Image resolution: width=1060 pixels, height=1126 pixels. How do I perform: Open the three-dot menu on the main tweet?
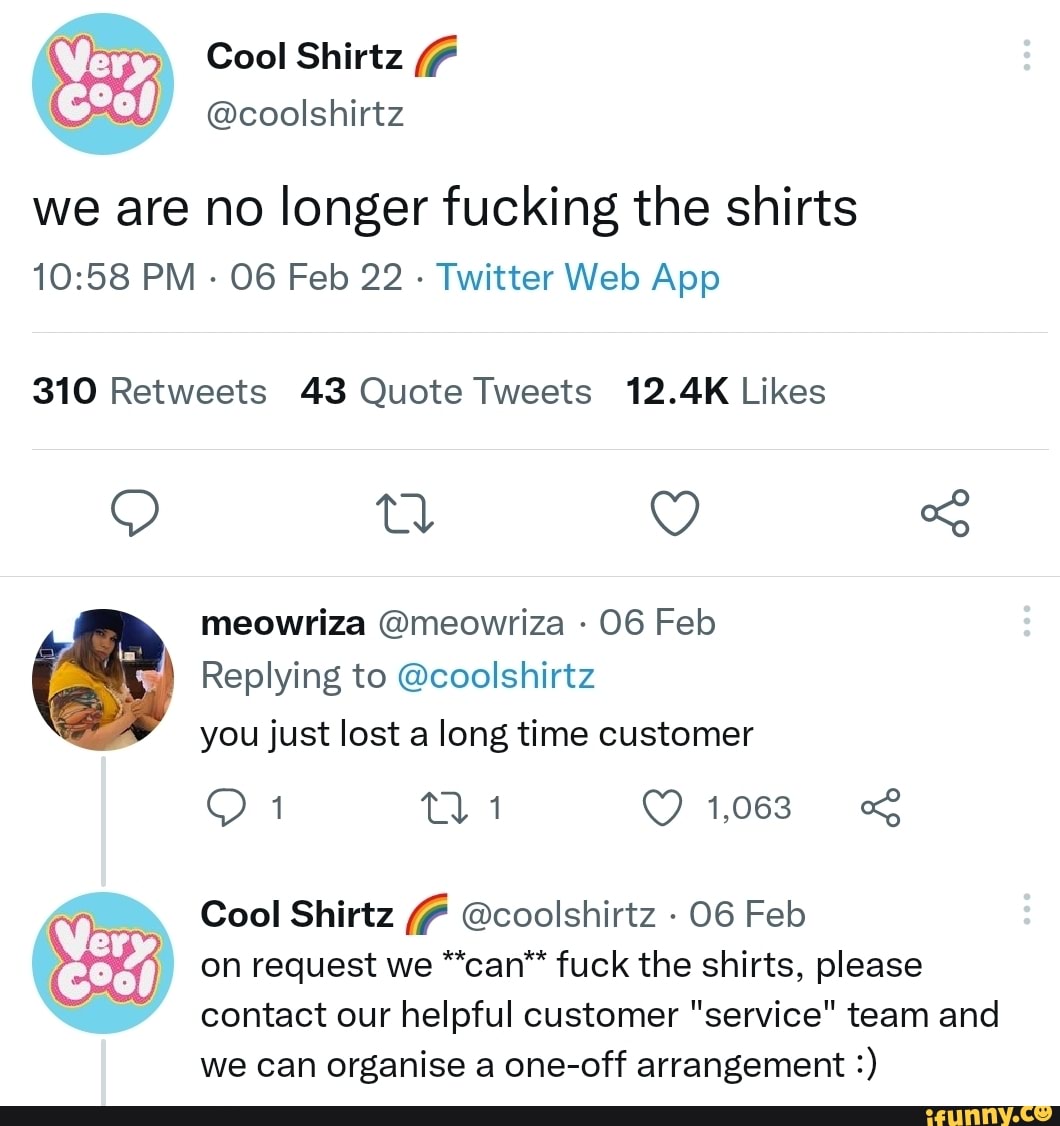[1026, 57]
